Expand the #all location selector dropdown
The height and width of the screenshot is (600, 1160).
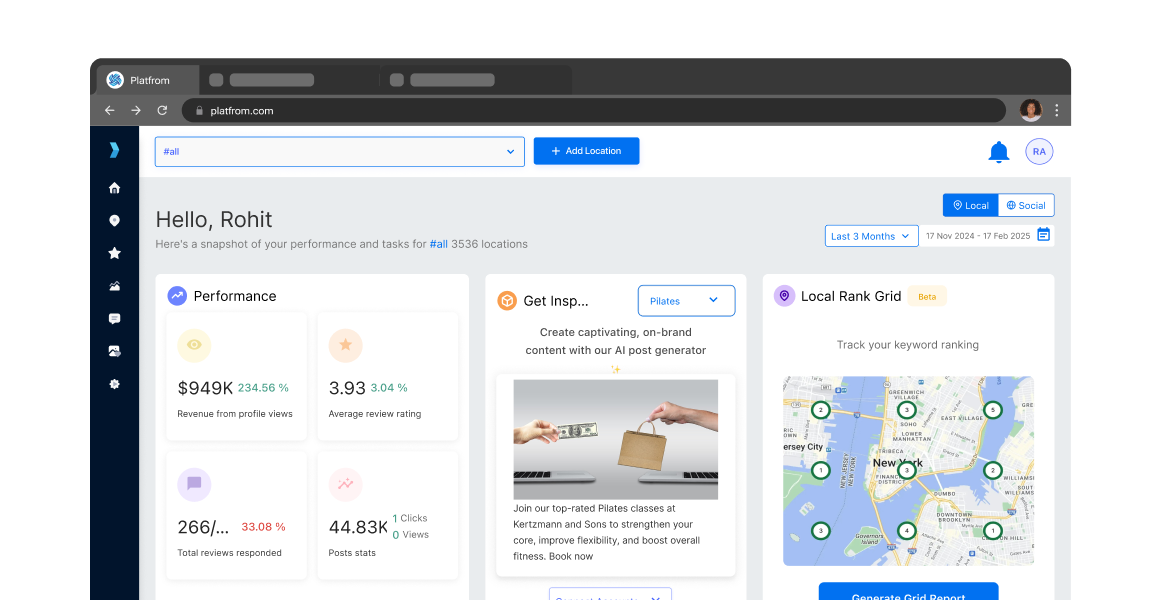tap(340, 152)
